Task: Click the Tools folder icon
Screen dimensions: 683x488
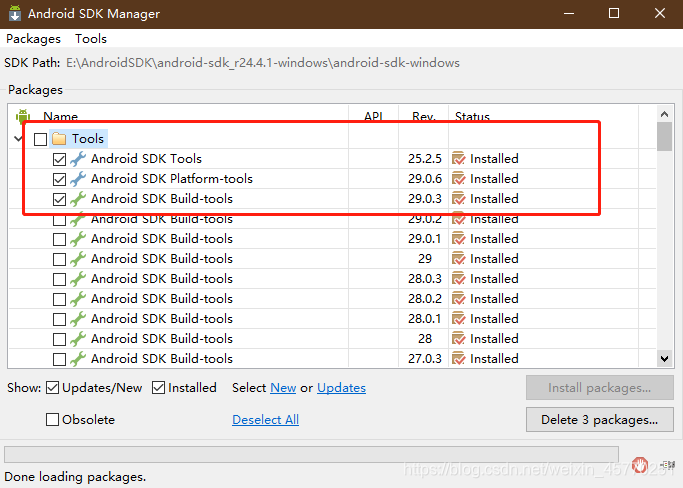Action: tap(59, 139)
